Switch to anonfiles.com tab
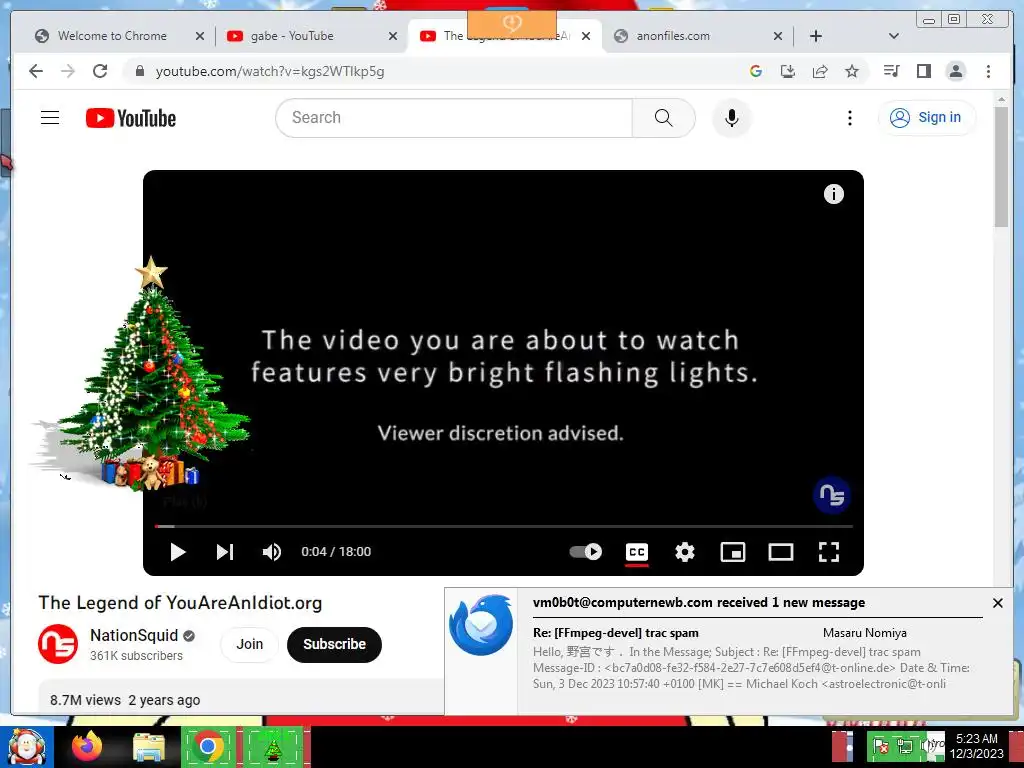The height and width of the screenshot is (768, 1024). [x=673, y=36]
